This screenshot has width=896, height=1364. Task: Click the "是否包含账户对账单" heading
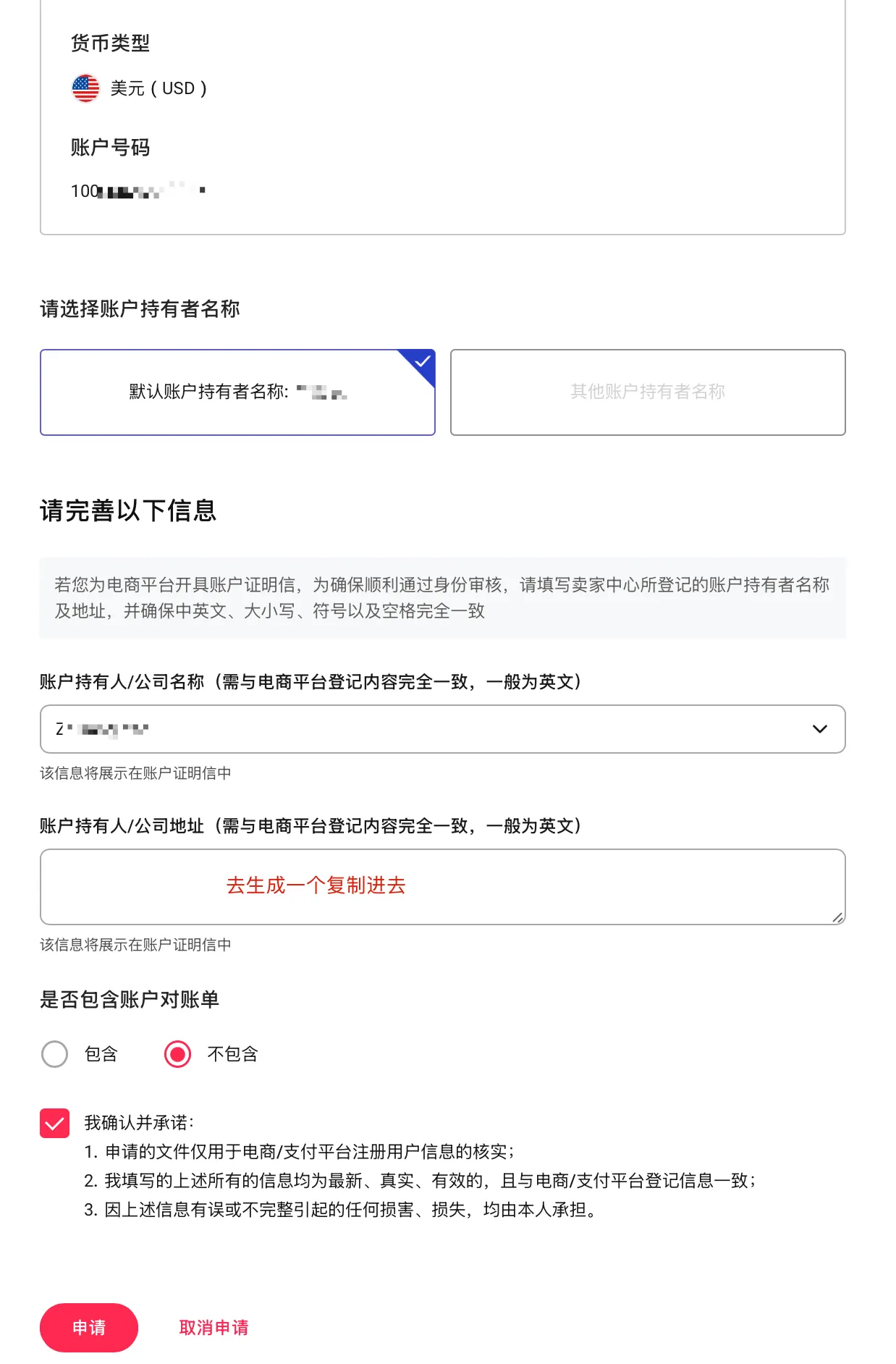click(x=130, y=1000)
